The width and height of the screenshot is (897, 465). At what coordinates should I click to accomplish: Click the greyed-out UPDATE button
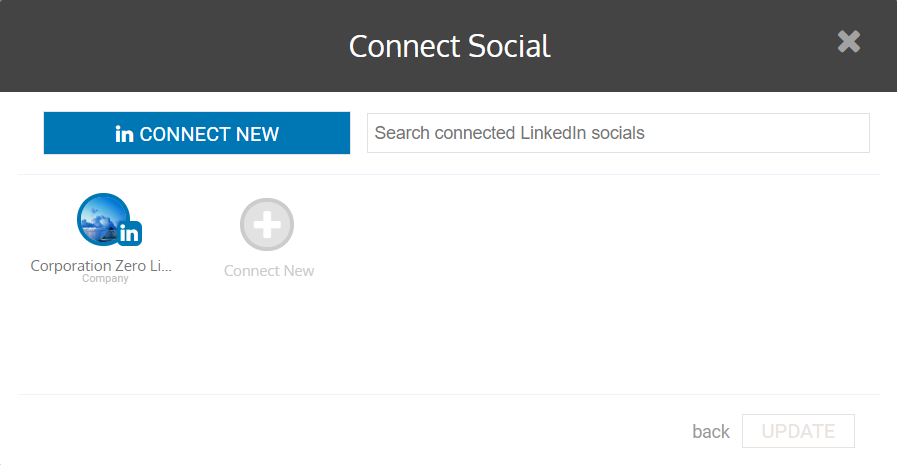point(798,431)
